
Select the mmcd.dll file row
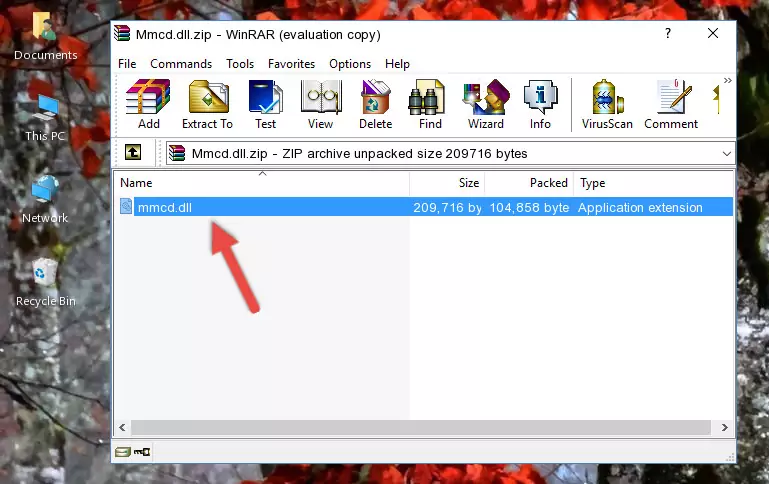point(425,207)
